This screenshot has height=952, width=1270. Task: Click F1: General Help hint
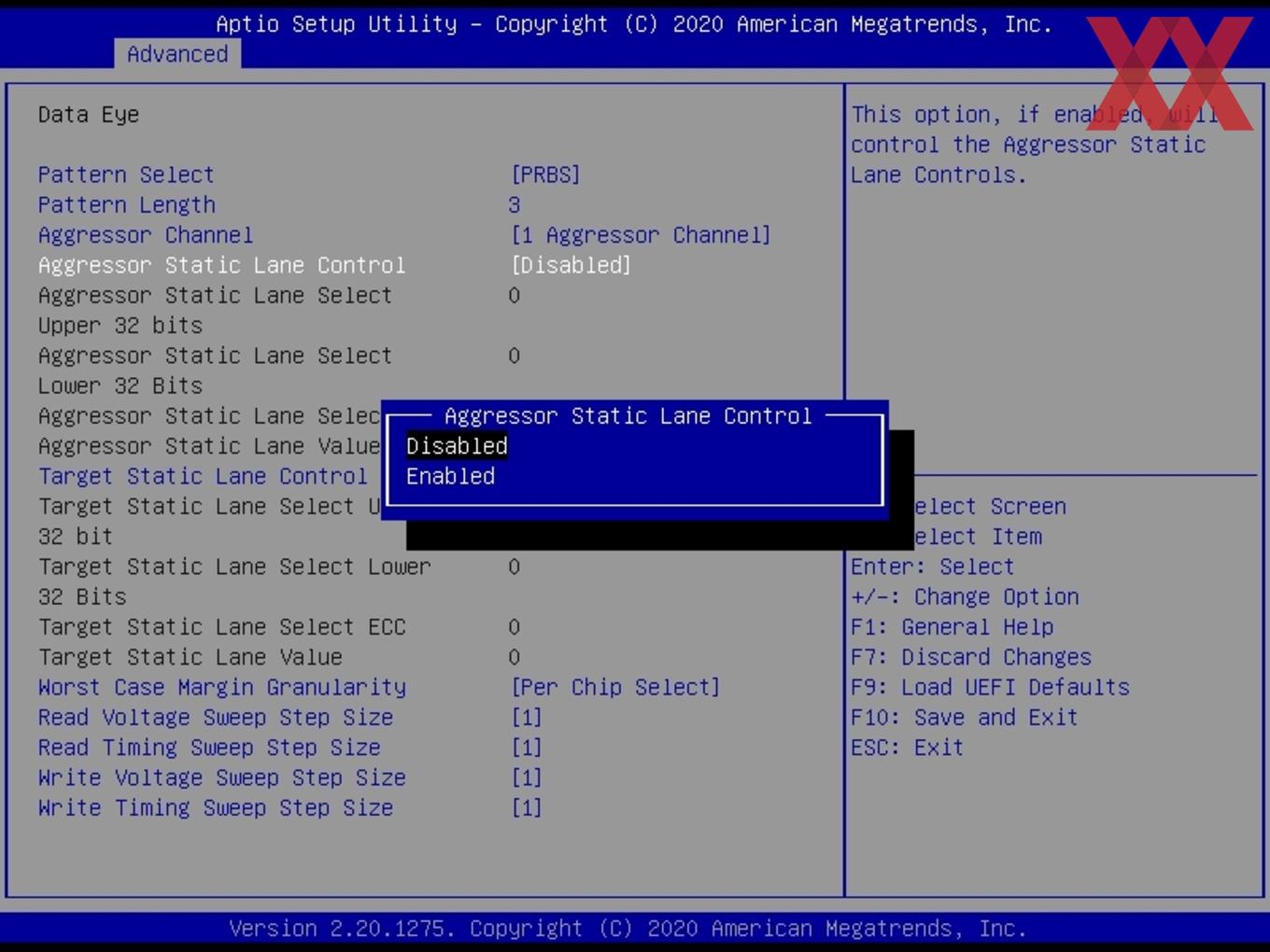[x=952, y=627]
